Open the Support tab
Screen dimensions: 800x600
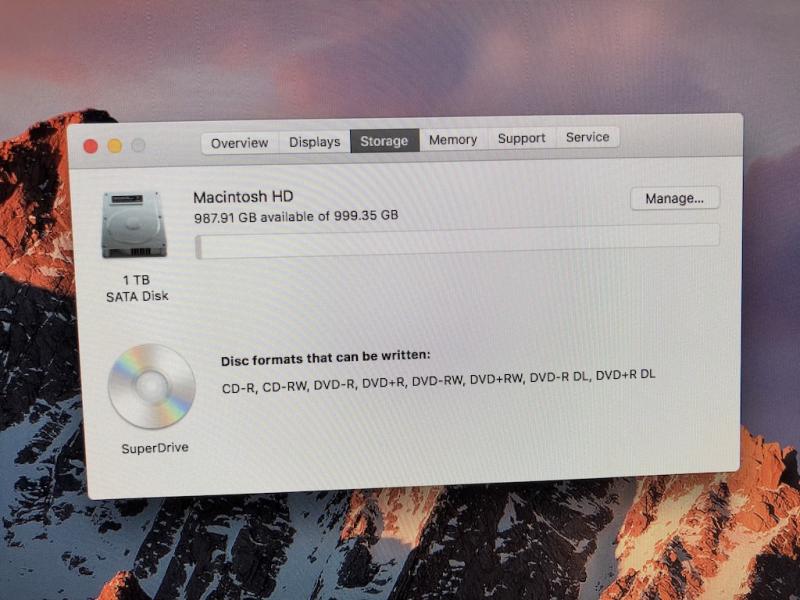coord(521,139)
